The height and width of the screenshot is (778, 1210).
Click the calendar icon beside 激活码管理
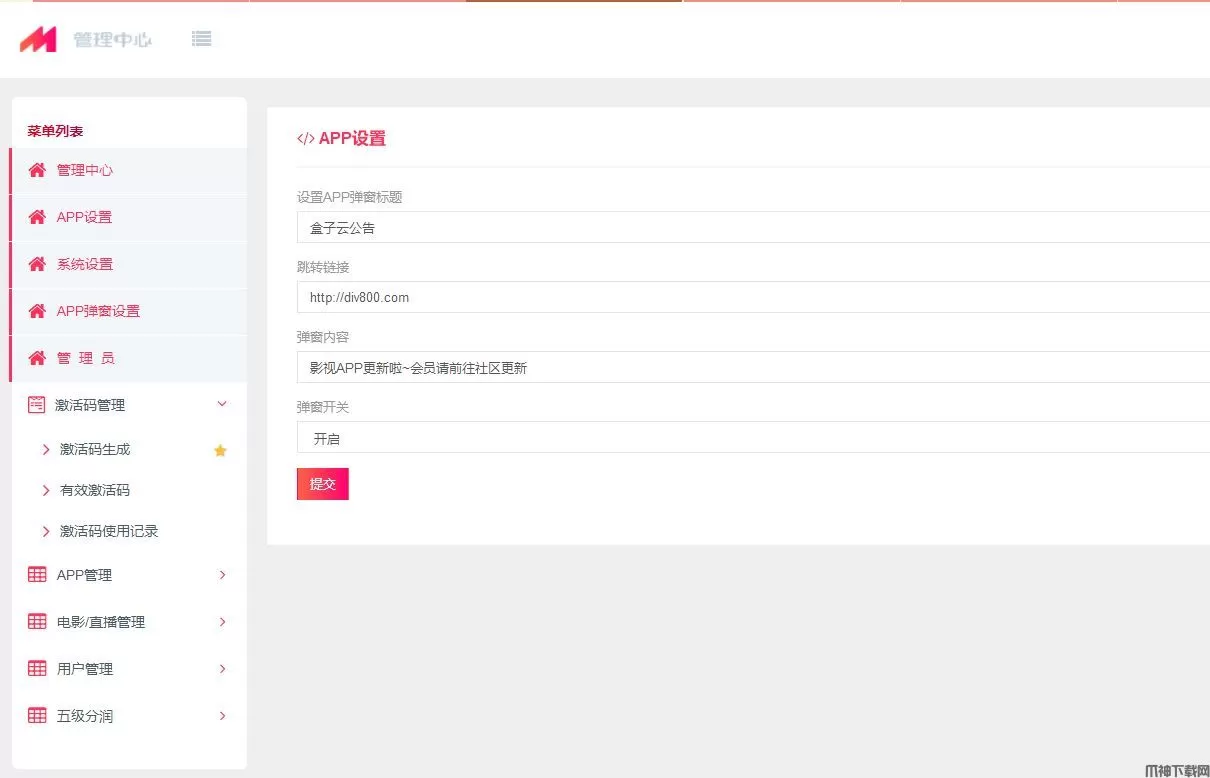coord(37,405)
